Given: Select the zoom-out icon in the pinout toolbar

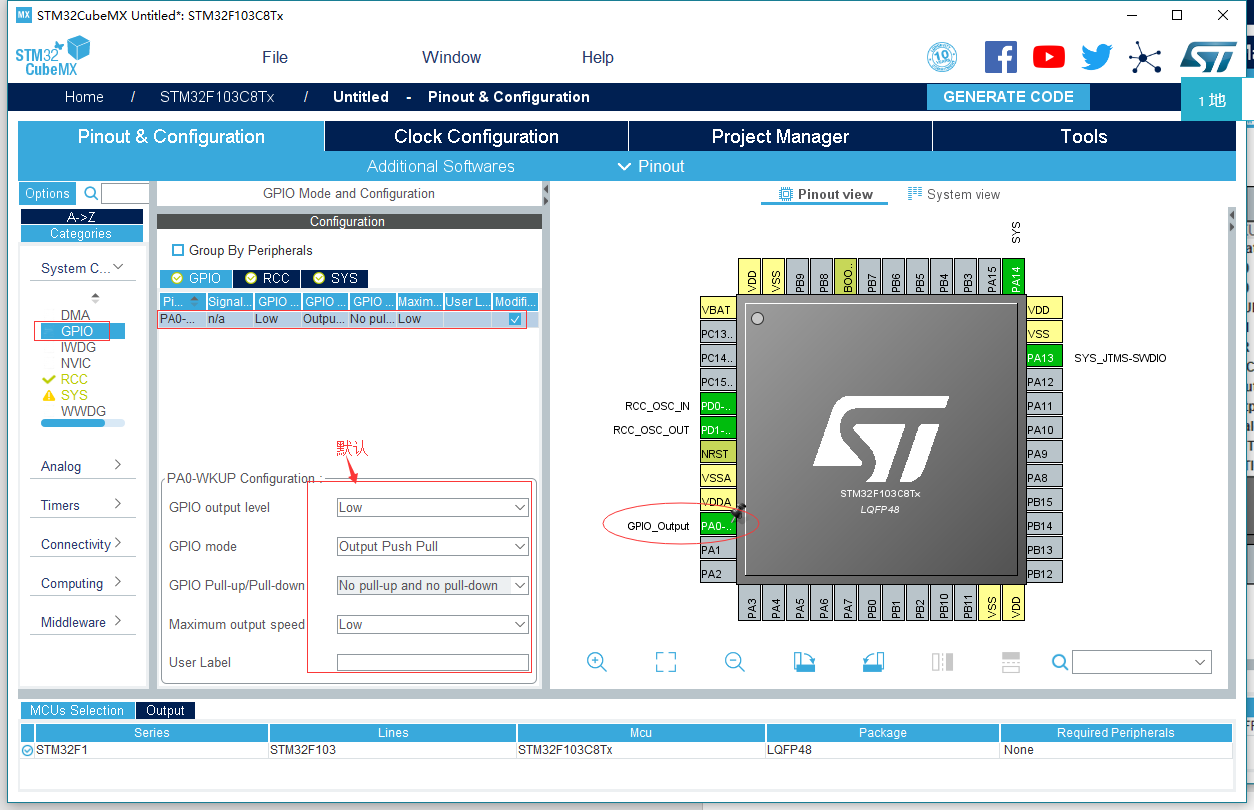Looking at the screenshot, I should [x=734, y=662].
